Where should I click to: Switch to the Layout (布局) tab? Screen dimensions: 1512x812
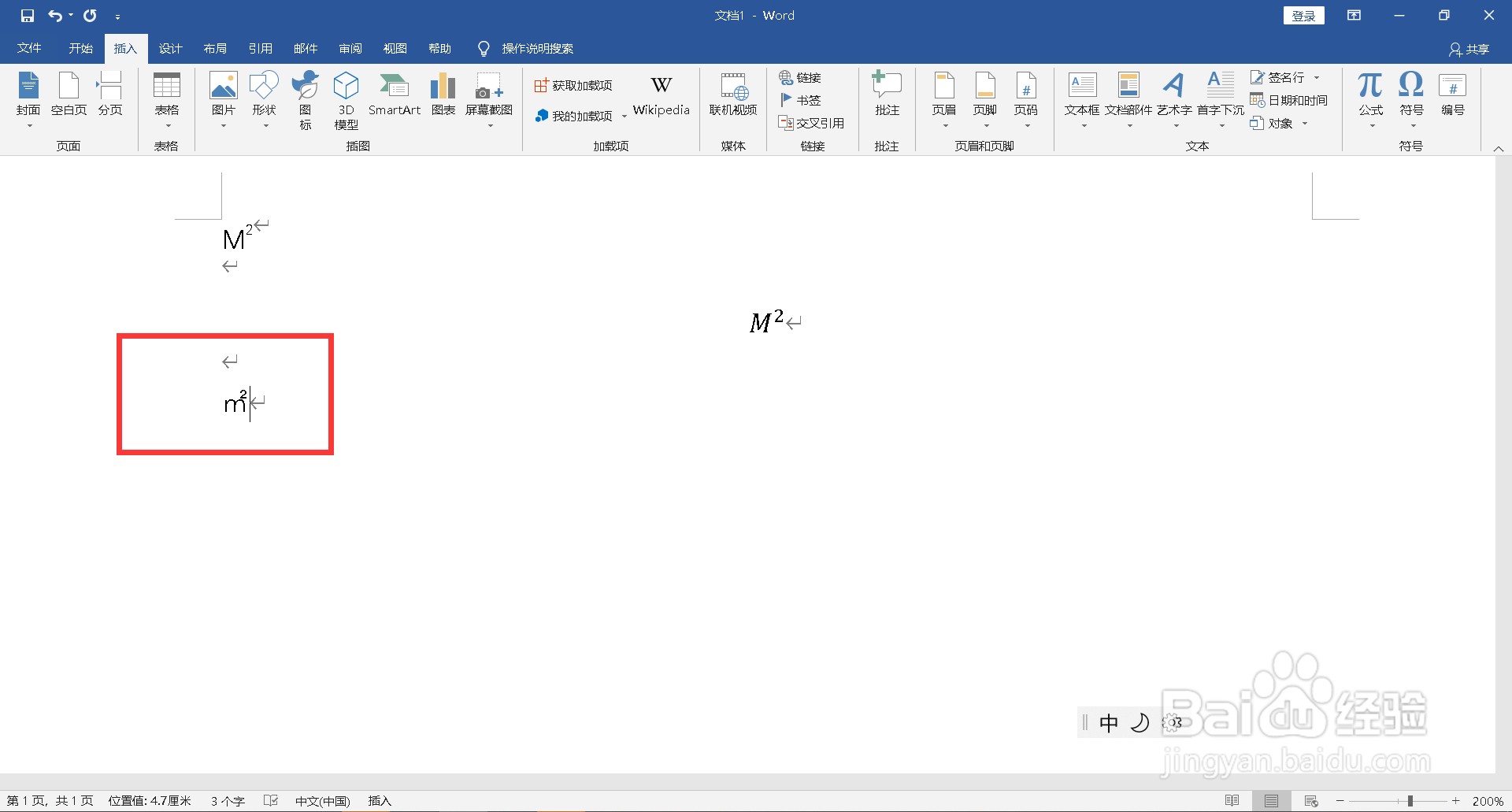pos(215,49)
